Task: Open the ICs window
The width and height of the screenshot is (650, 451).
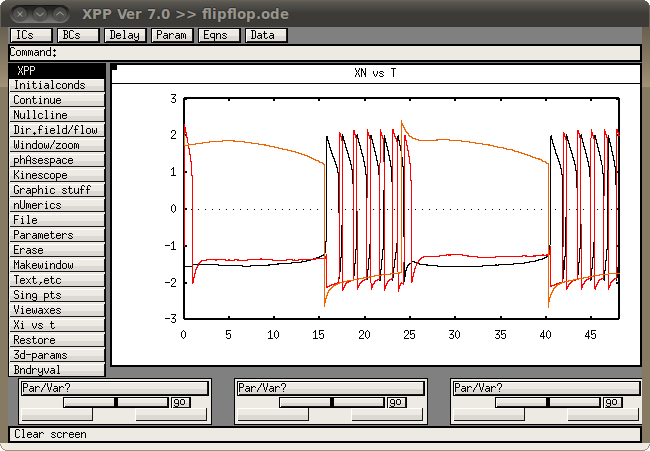Action: [x=31, y=35]
